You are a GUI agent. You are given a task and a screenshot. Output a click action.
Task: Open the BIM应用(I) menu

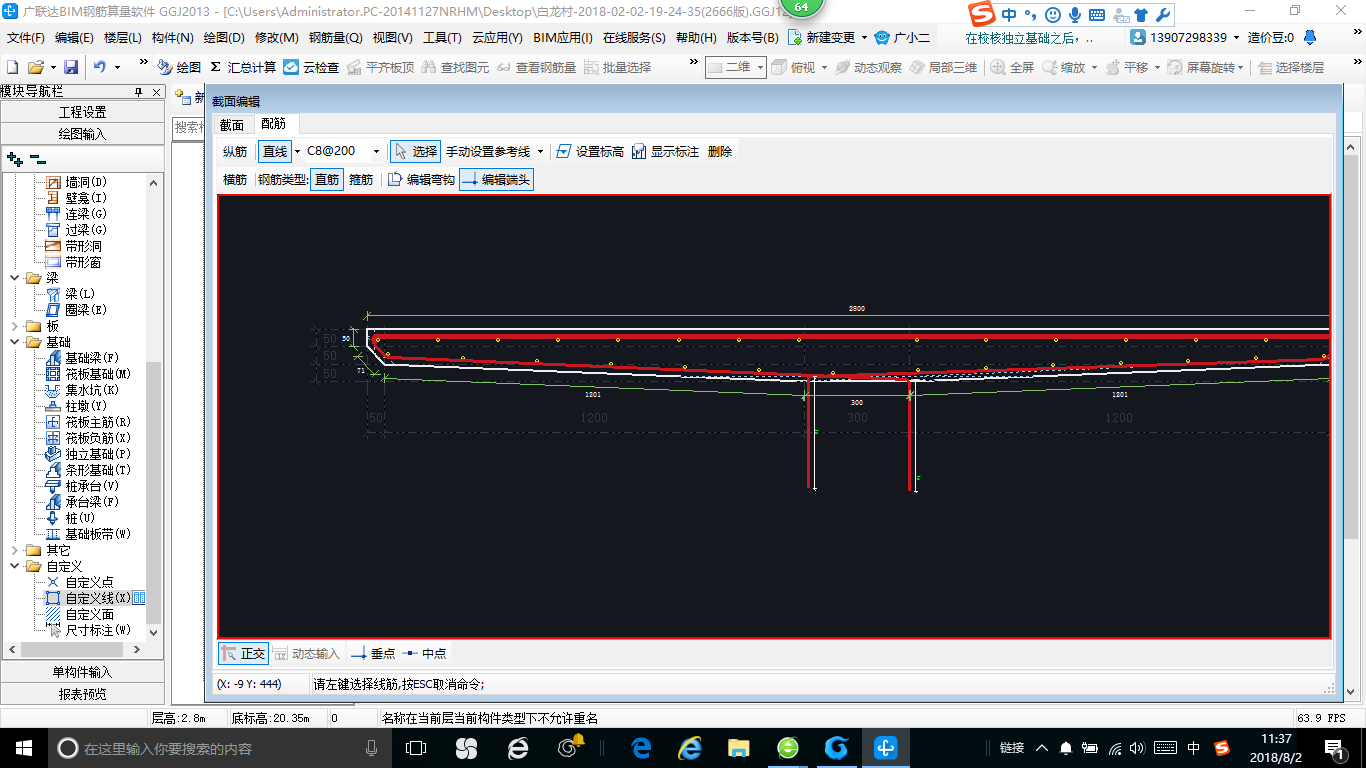click(563, 37)
